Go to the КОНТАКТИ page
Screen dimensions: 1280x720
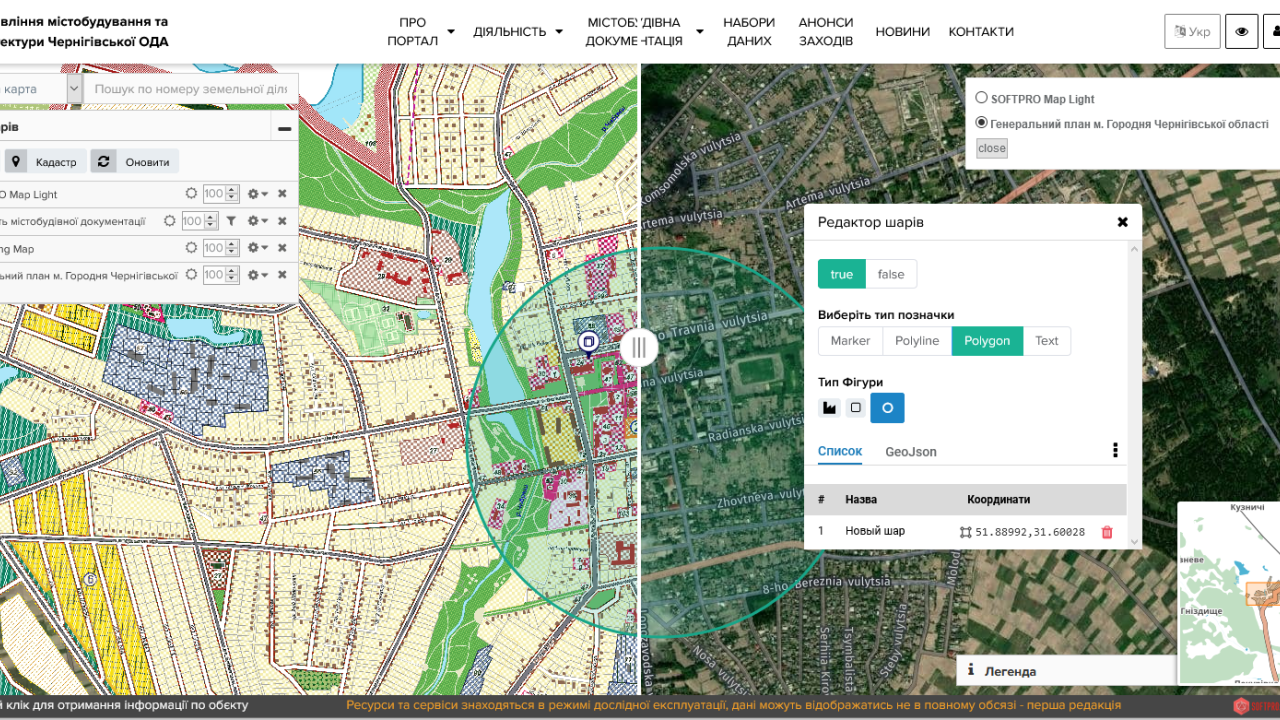(x=981, y=31)
